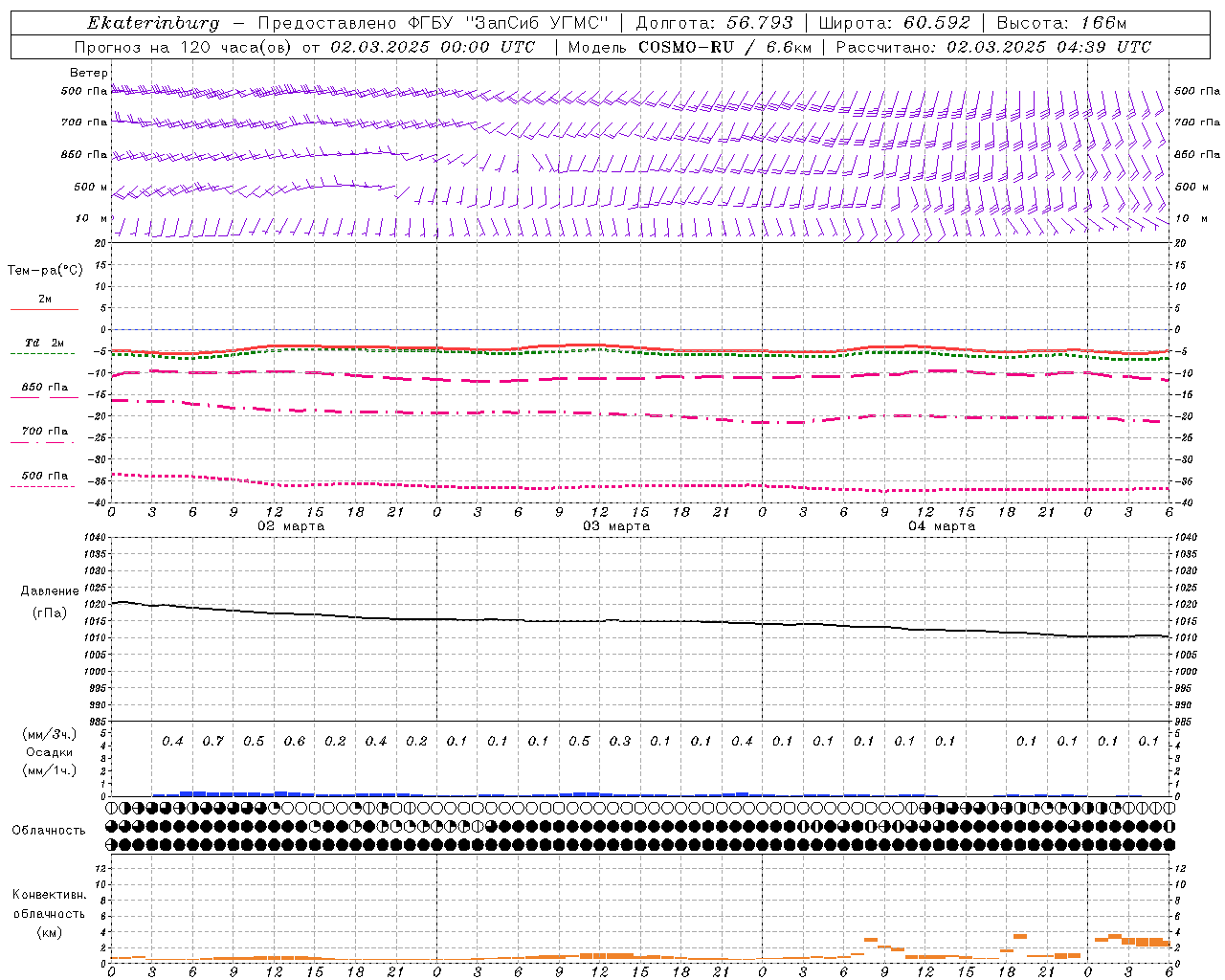Select the "Модель COSMO-RU / 6.6км" label

(690, 47)
